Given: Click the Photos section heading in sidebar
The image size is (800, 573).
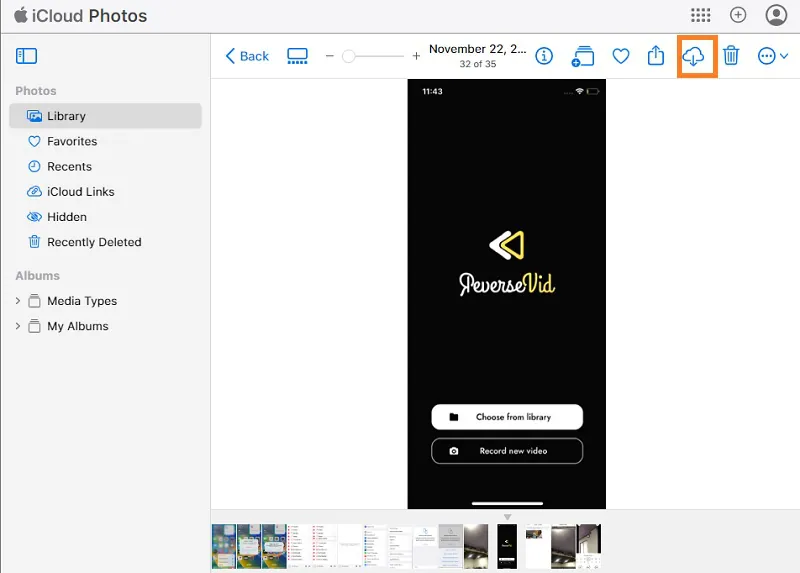Looking at the screenshot, I should 36,91.
